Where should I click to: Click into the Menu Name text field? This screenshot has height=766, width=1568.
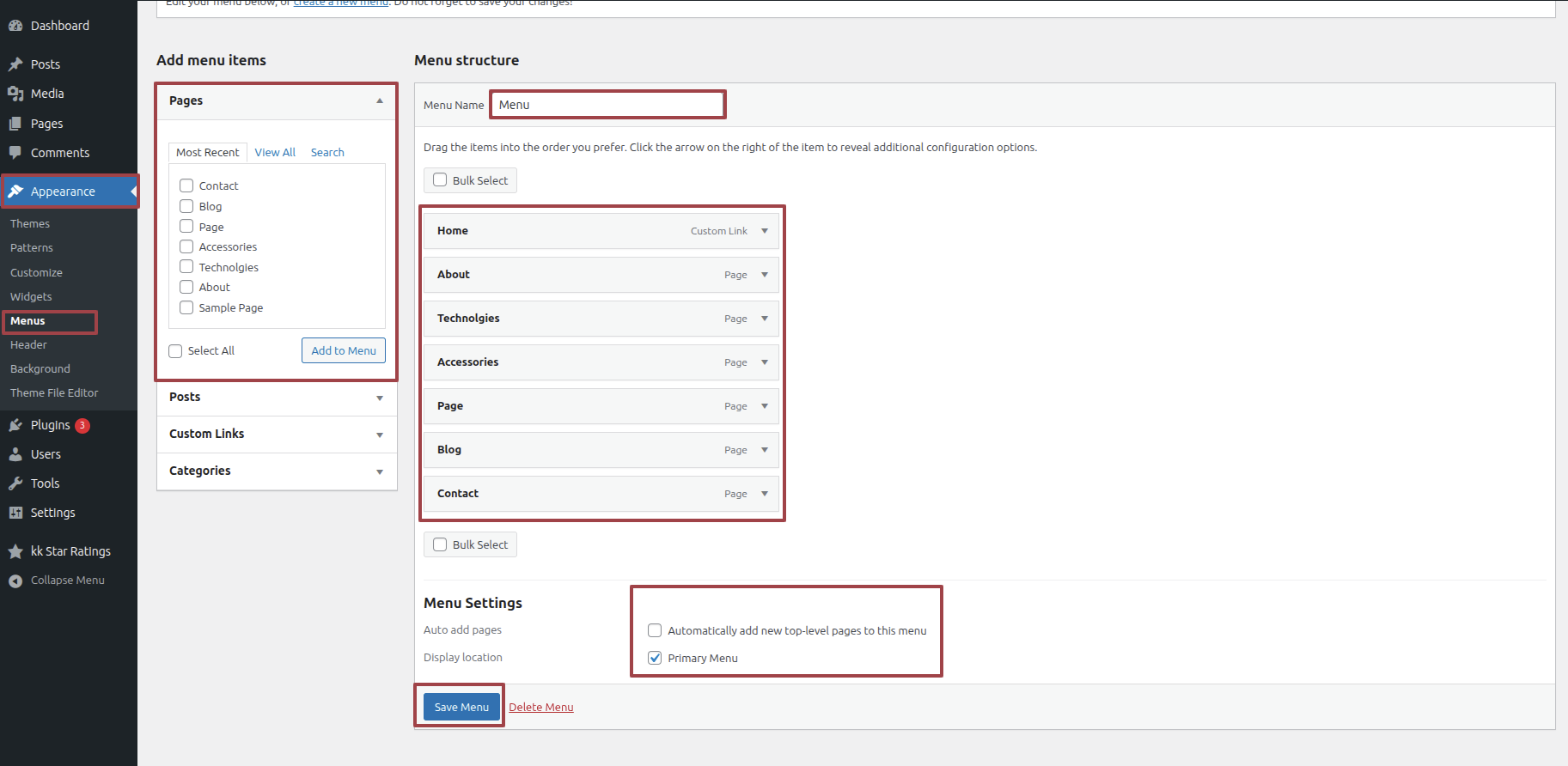607,105
